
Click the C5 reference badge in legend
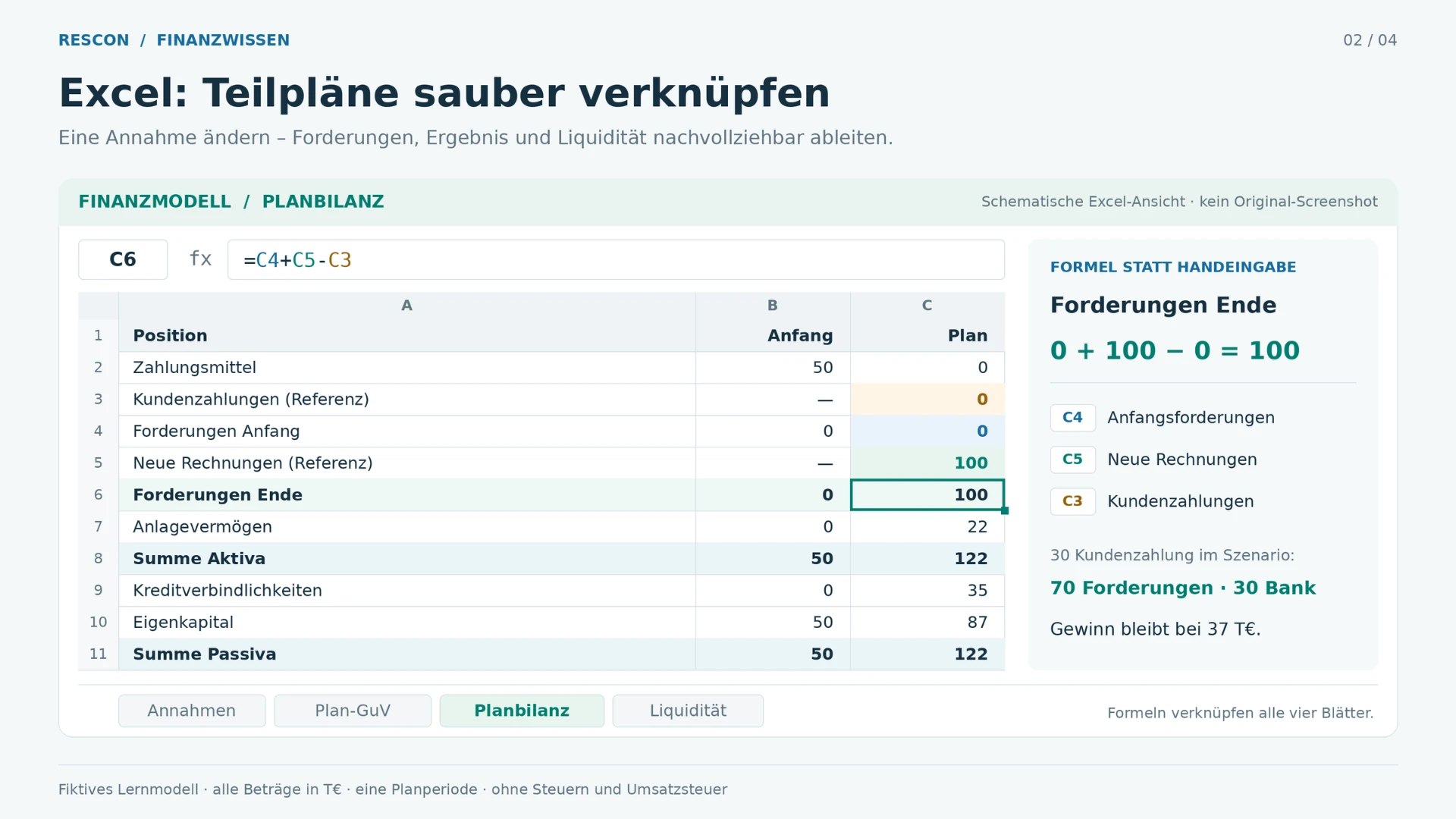point(1072,459)
